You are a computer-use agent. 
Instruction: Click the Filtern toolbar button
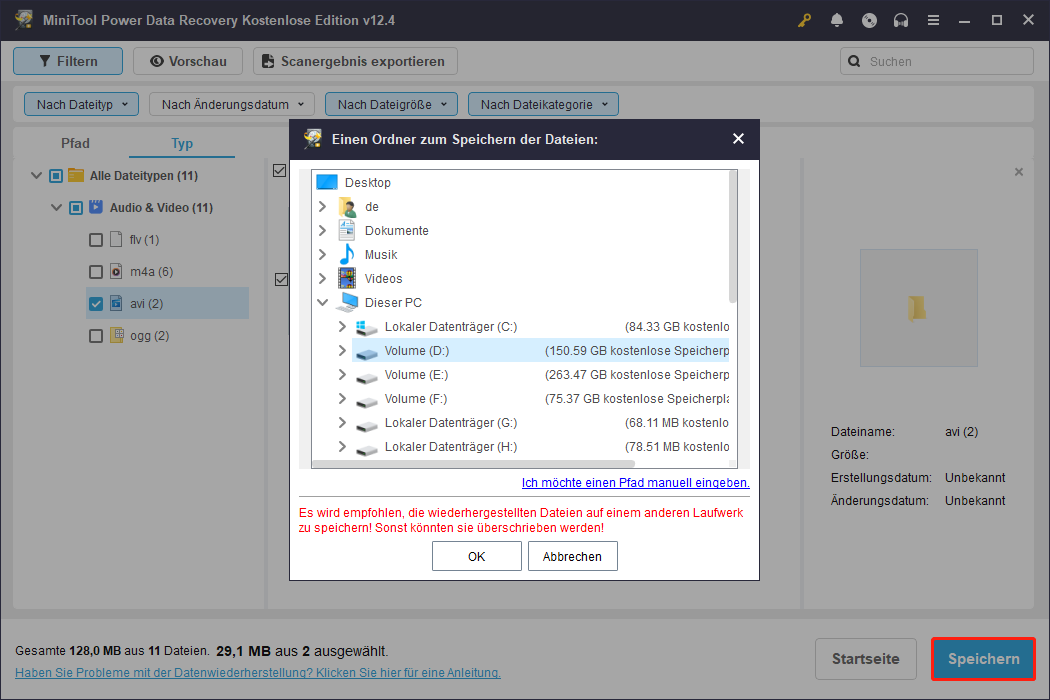[x=68, y=61]
